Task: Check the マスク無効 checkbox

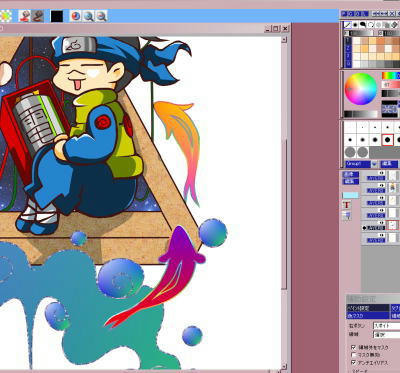Action: 354,355
